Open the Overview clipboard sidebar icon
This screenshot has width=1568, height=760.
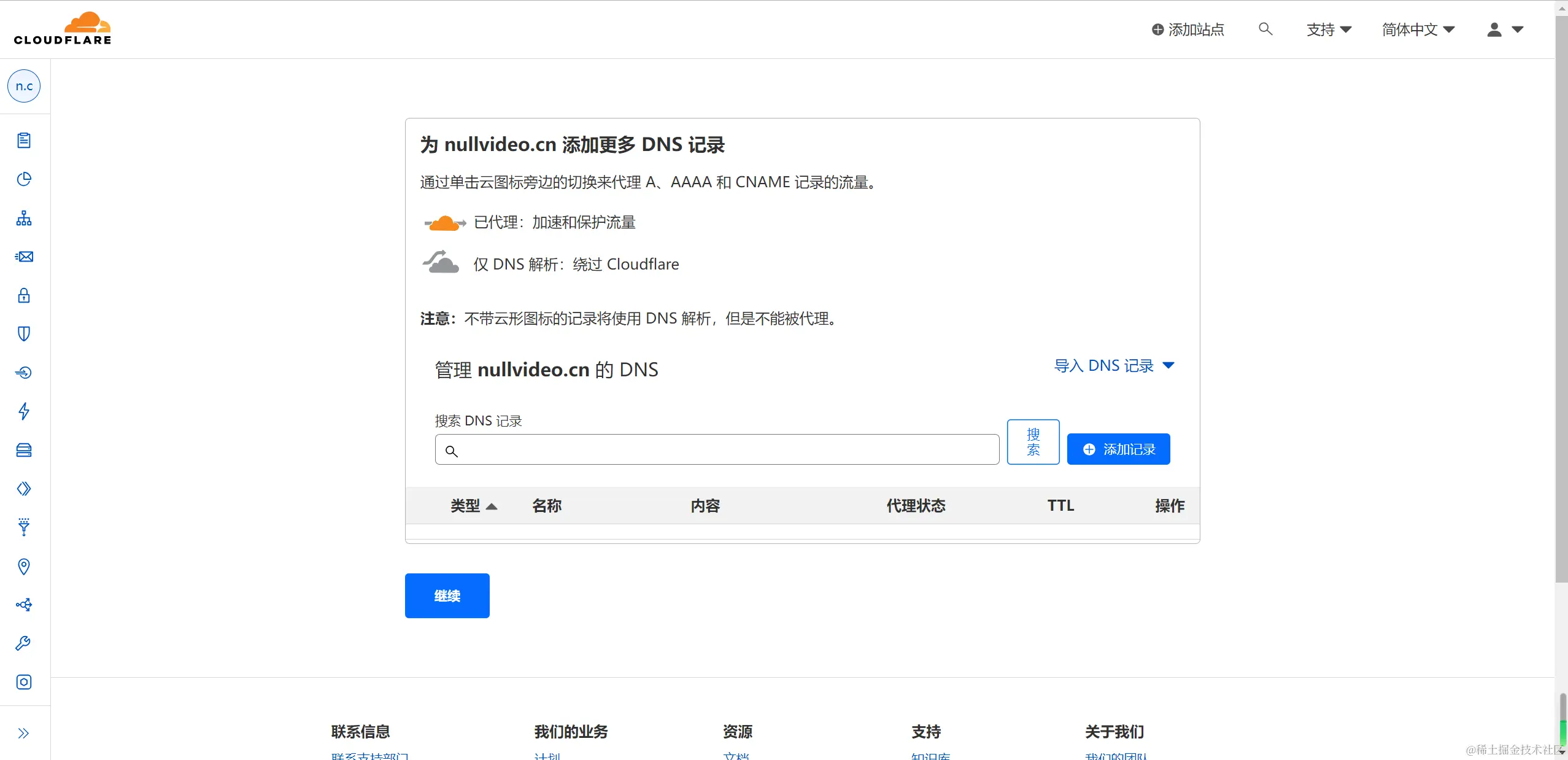coord(24,141)
